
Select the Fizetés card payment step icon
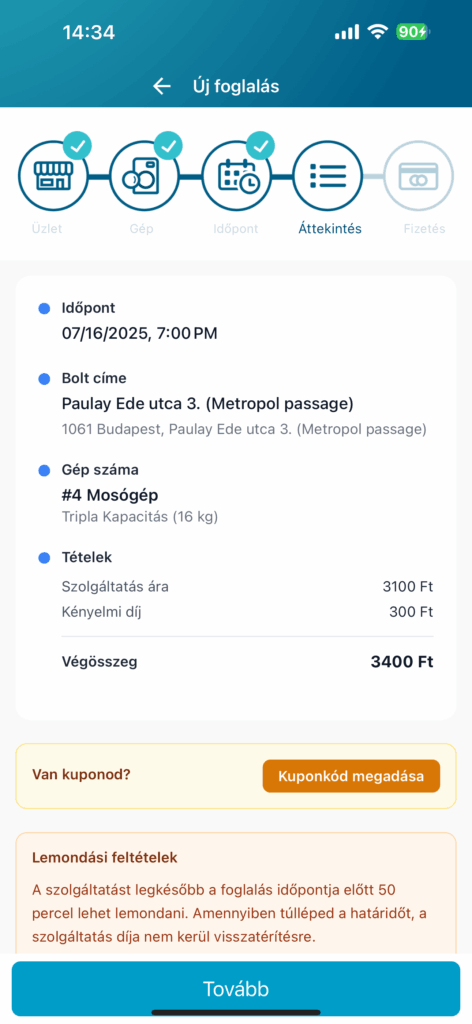[418, 176]
